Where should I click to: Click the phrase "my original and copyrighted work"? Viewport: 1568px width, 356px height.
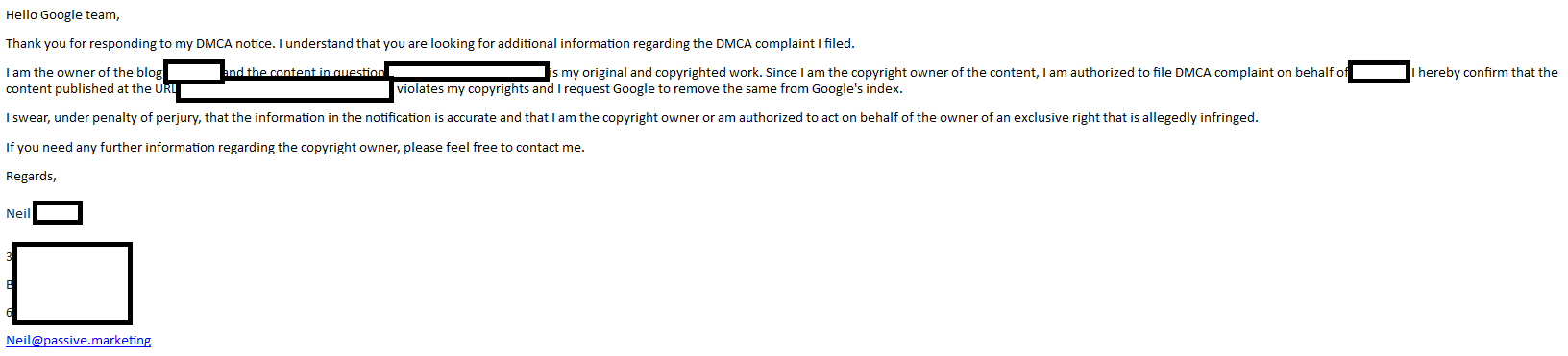pyautogui.click(x=661, y=72)
